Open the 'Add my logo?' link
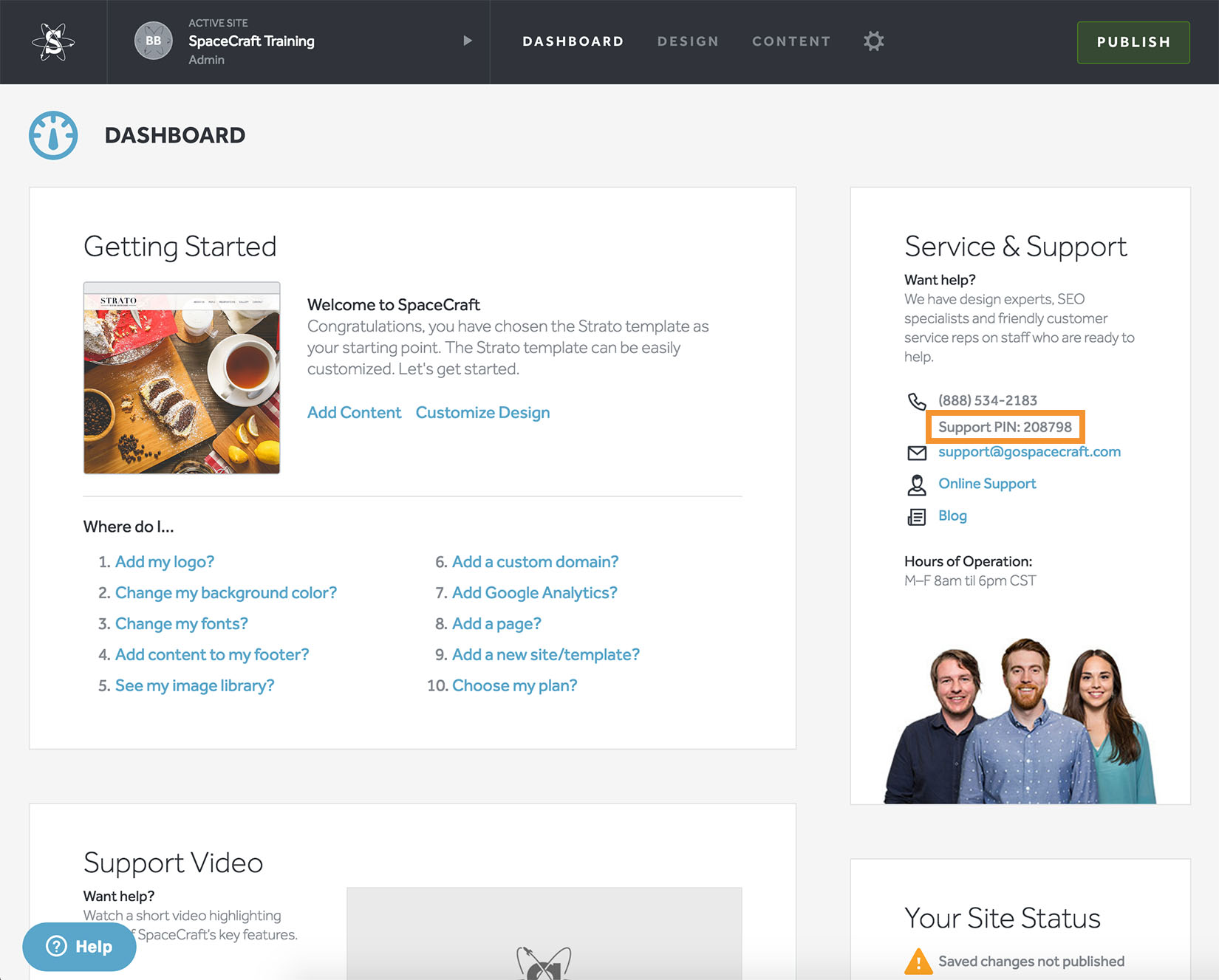 coord(165,562)
